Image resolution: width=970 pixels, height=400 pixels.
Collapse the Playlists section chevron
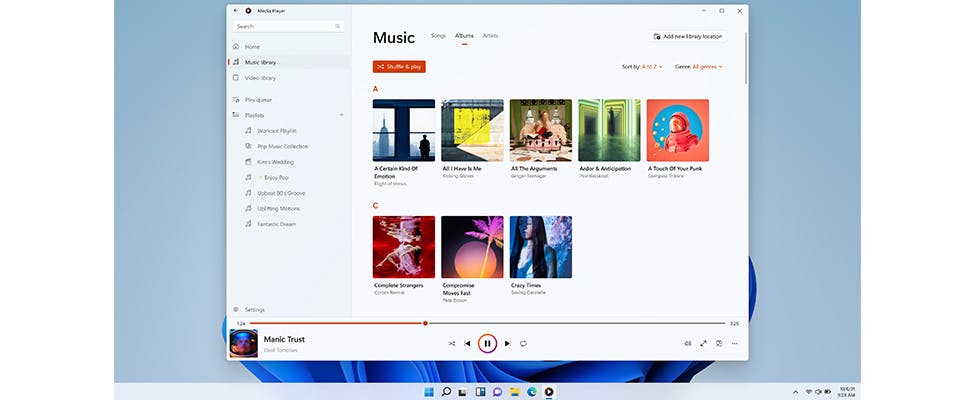click(x=341, y=115)
